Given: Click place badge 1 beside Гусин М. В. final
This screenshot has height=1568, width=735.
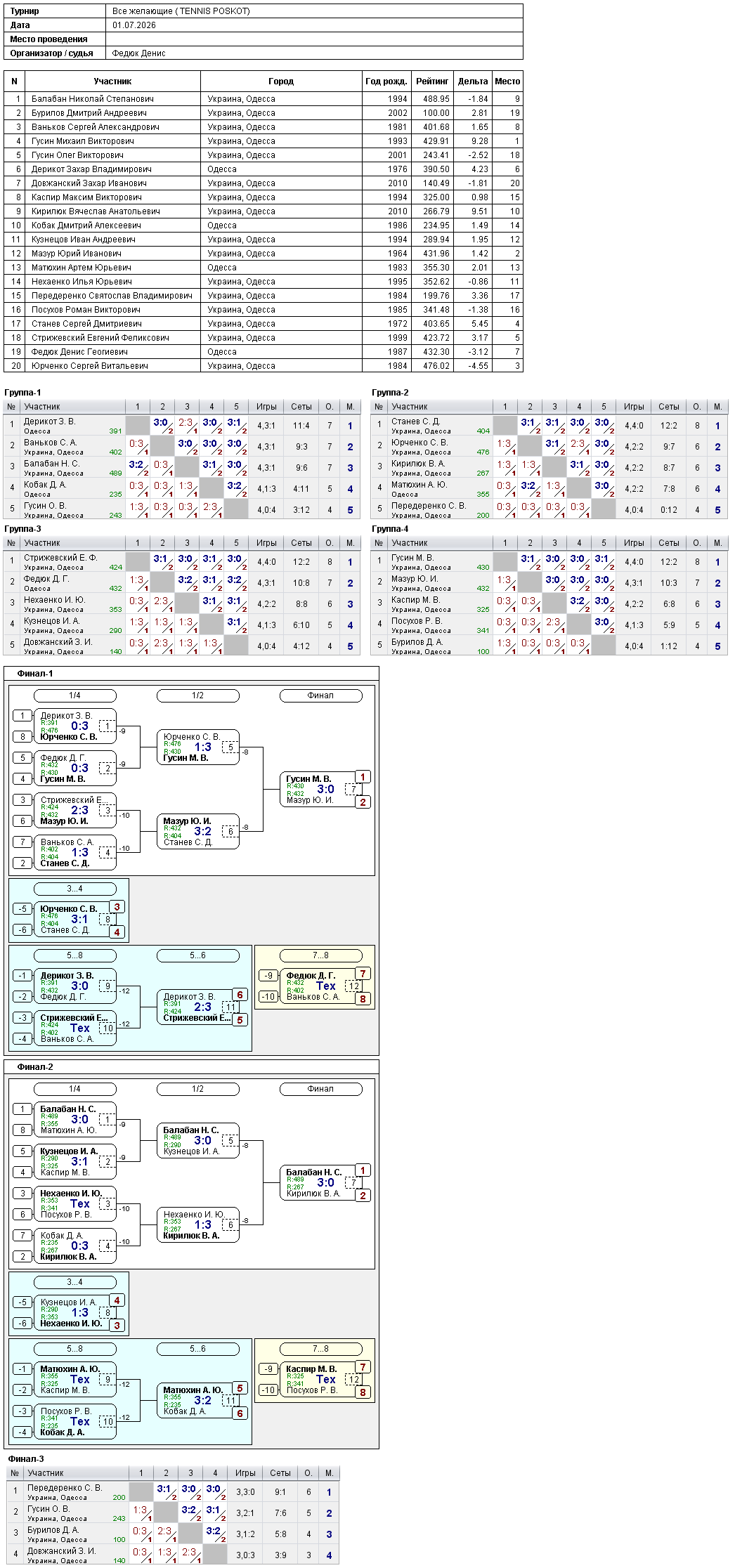Looking at the screenshot, I should [363, 777].
